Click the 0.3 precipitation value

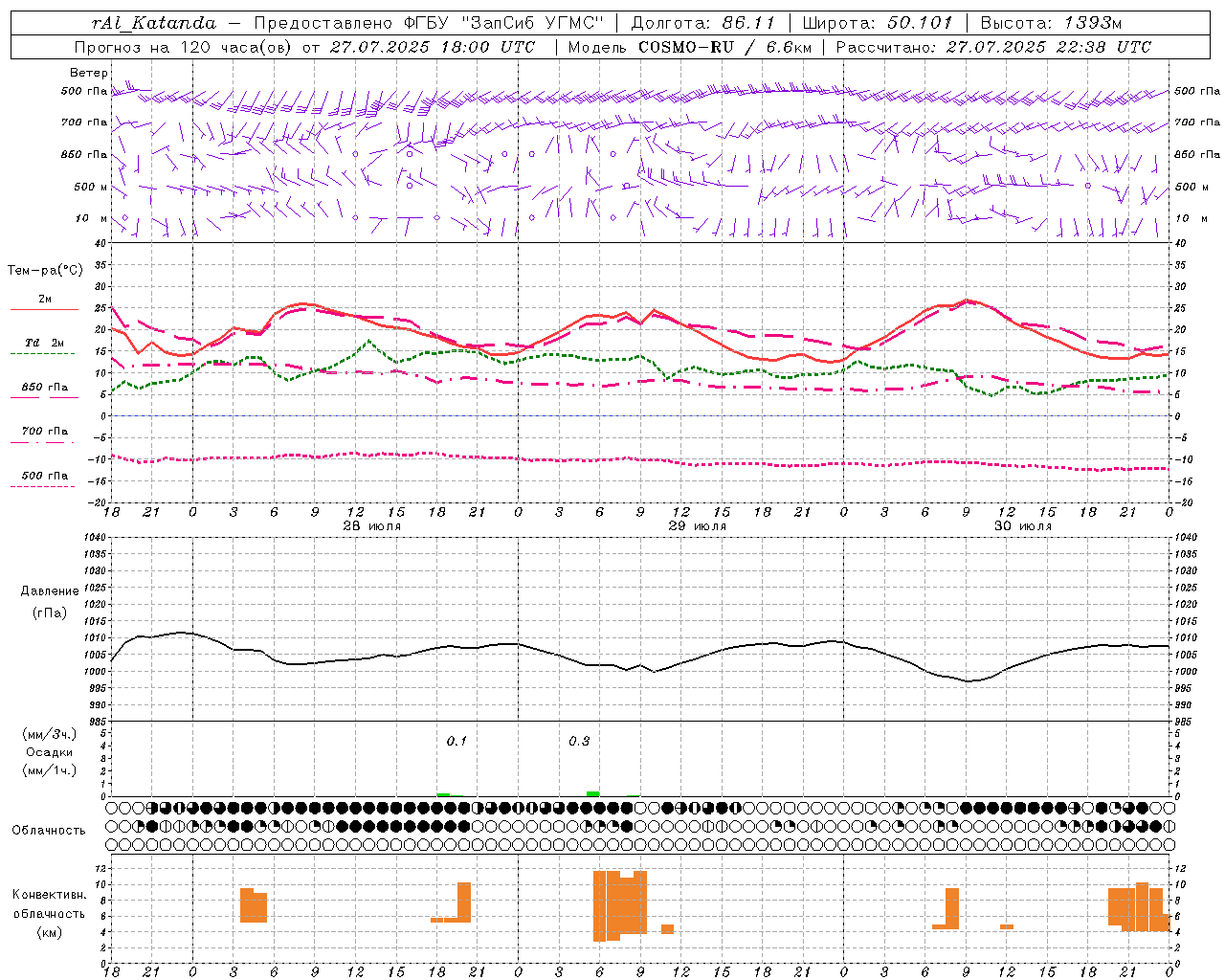tap(579, 742)
